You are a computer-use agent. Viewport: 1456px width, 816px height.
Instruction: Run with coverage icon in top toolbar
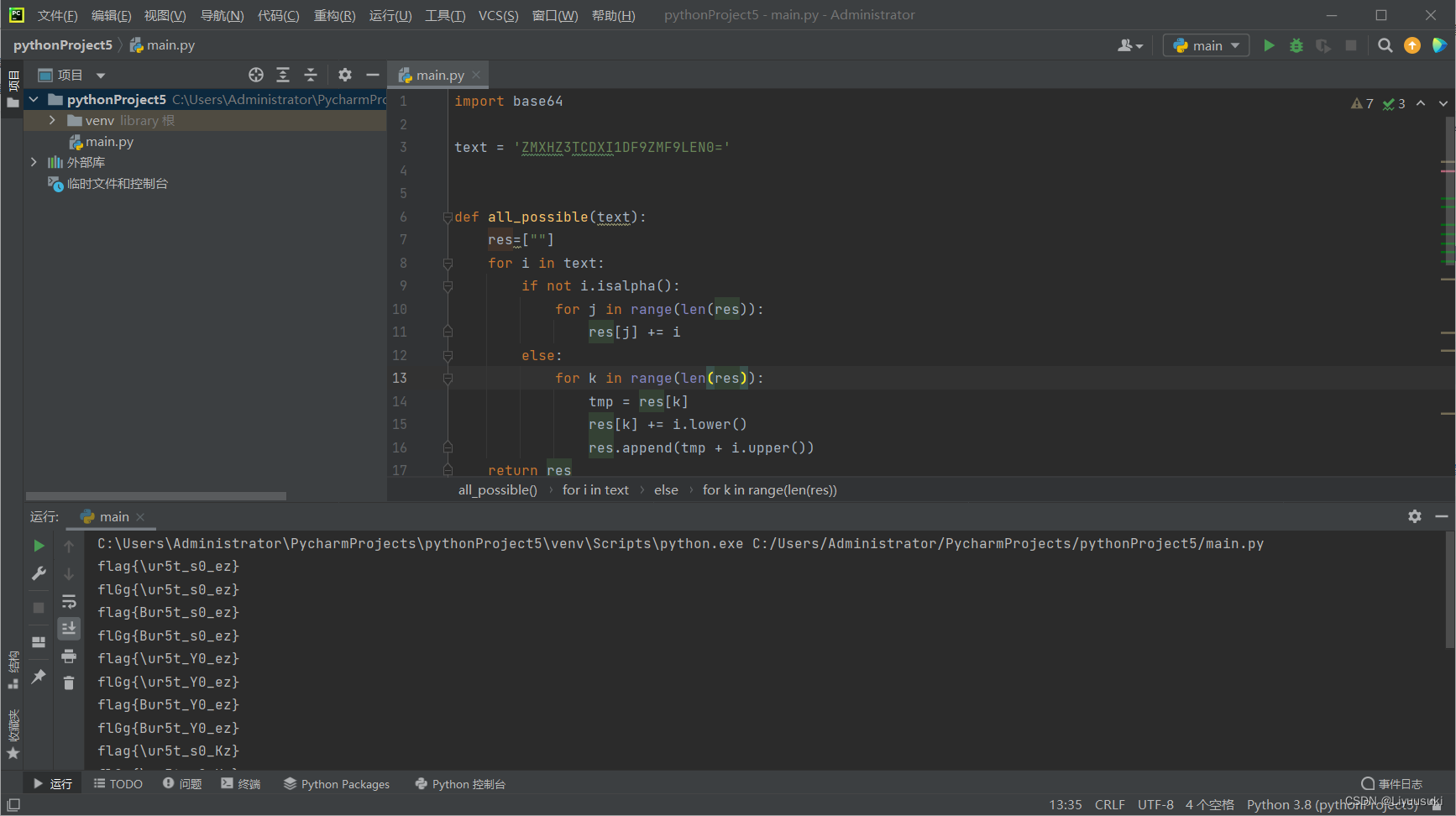pyautogui.click(x=1323, y=45)
